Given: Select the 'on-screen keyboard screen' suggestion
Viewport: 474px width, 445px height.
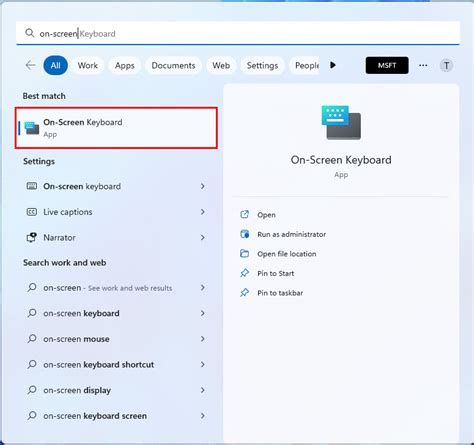Looking at the screenshot, I should tap(116, 416).
